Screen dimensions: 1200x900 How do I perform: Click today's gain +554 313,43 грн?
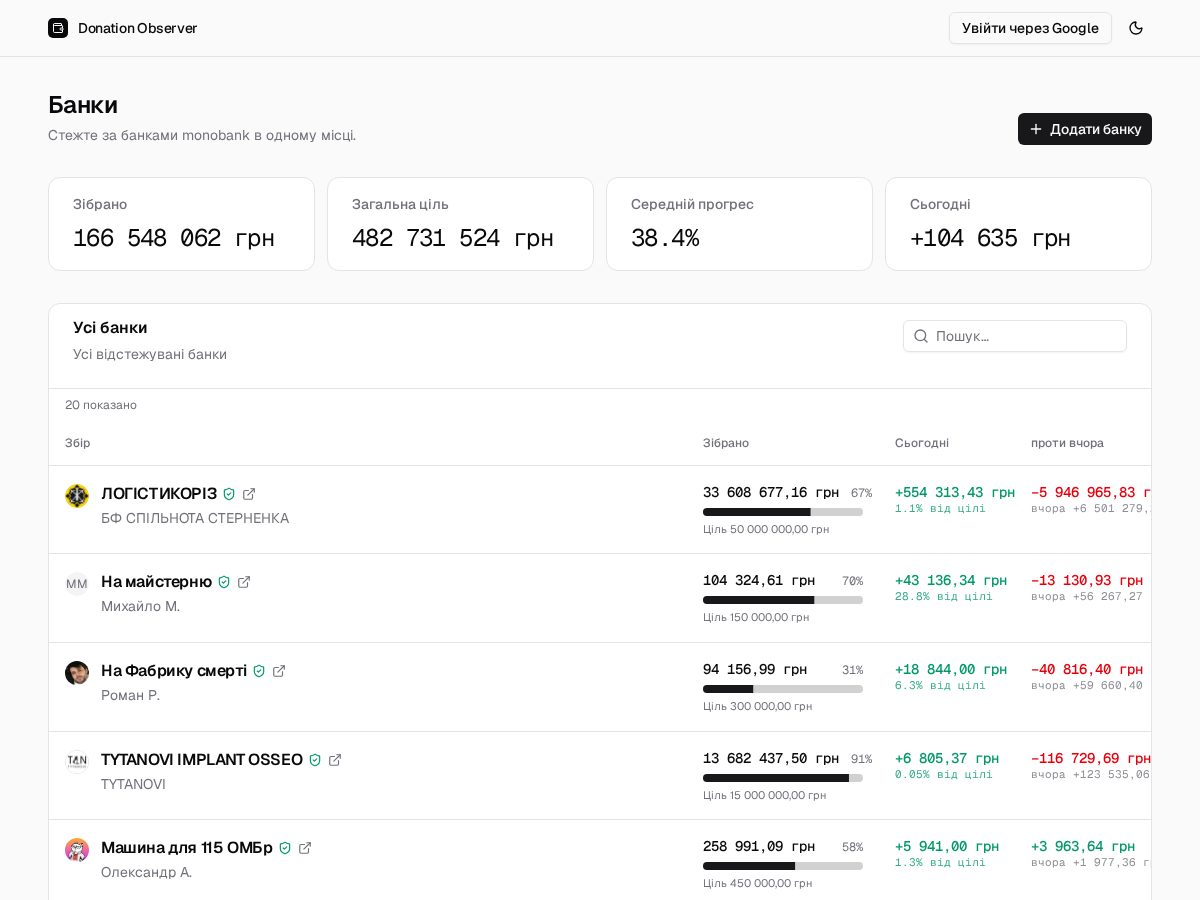pyautogui.click(x=955, y=492)
